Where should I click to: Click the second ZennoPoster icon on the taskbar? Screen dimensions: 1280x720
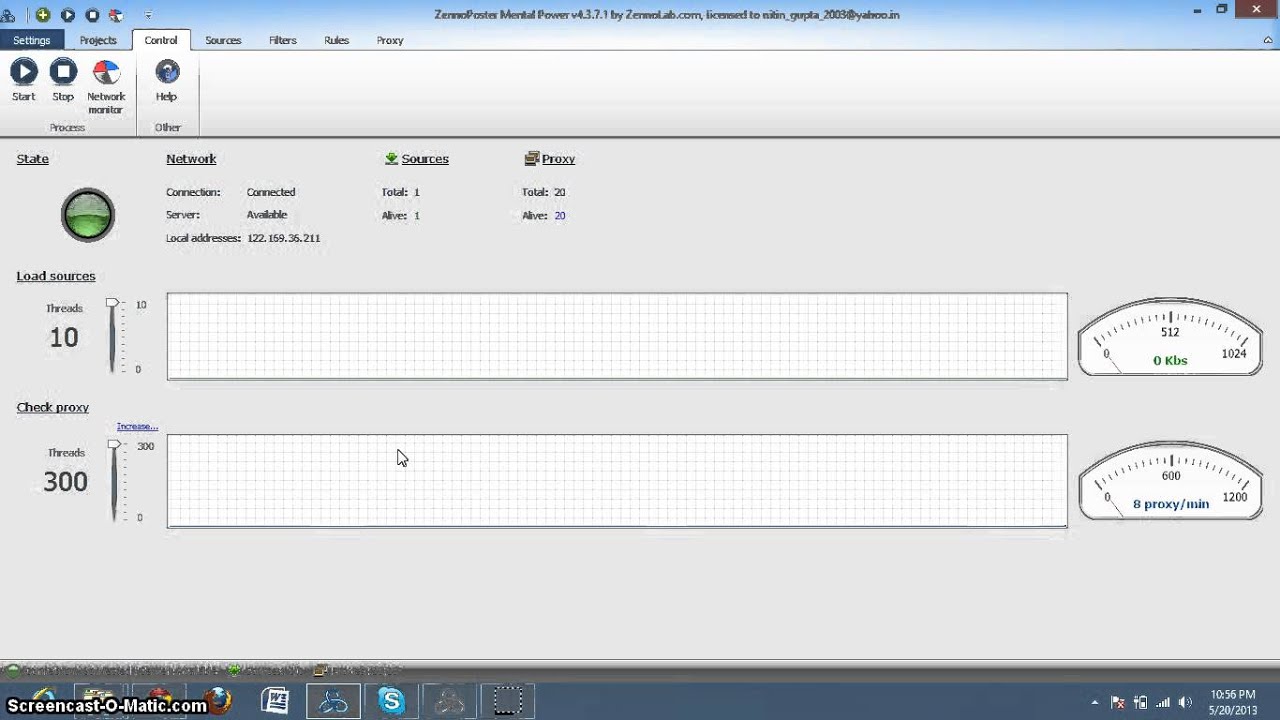[449, 700]
